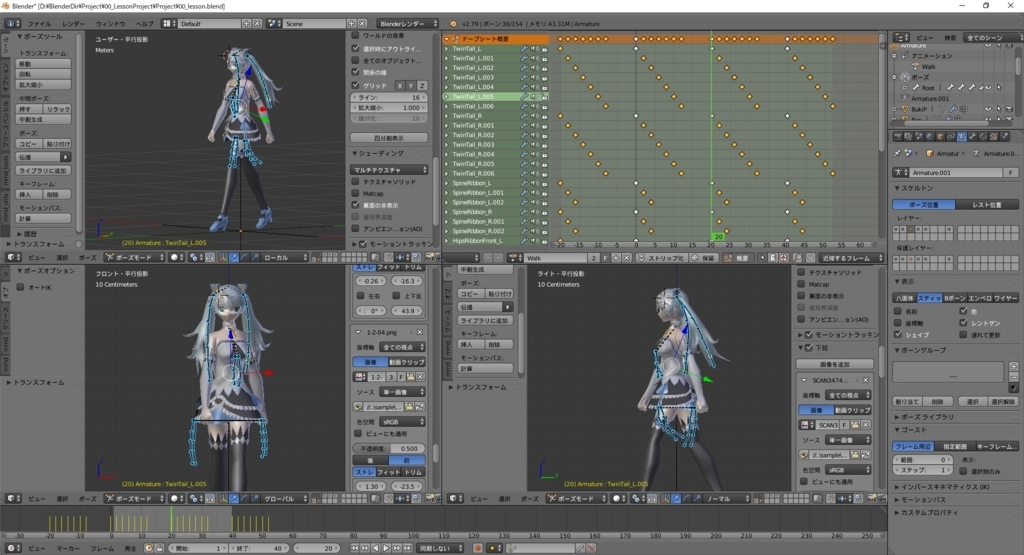The image size is (1024, 555).
Task: Open the Render (レンダー) menu
Action: (73, 24)
